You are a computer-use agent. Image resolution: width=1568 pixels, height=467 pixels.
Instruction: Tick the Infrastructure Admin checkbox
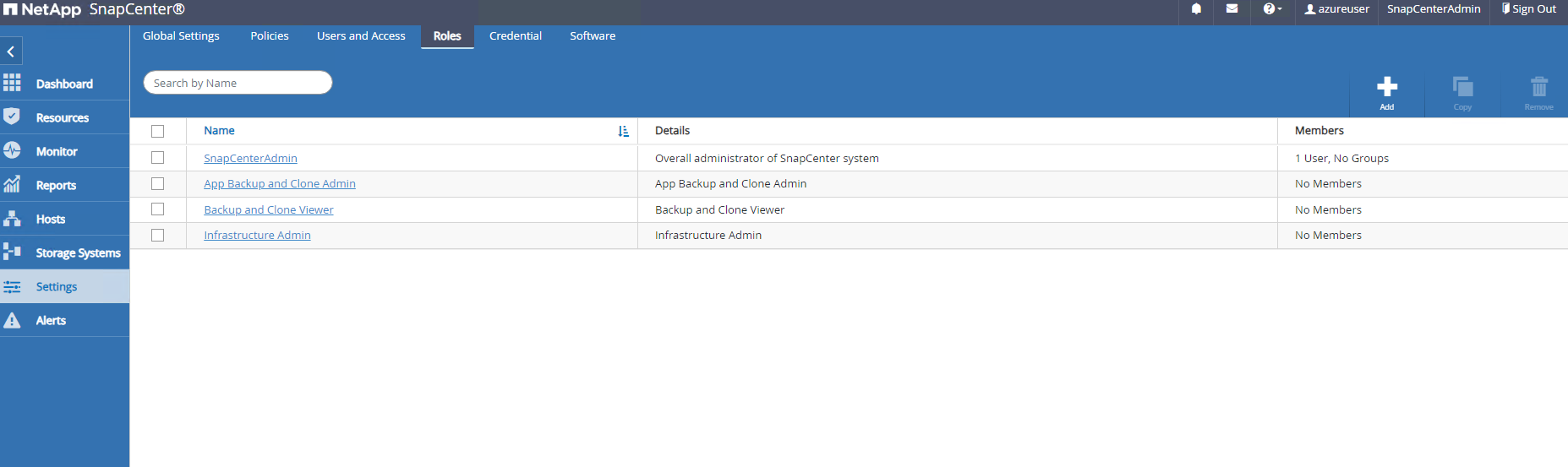click(x=157, y=236)
